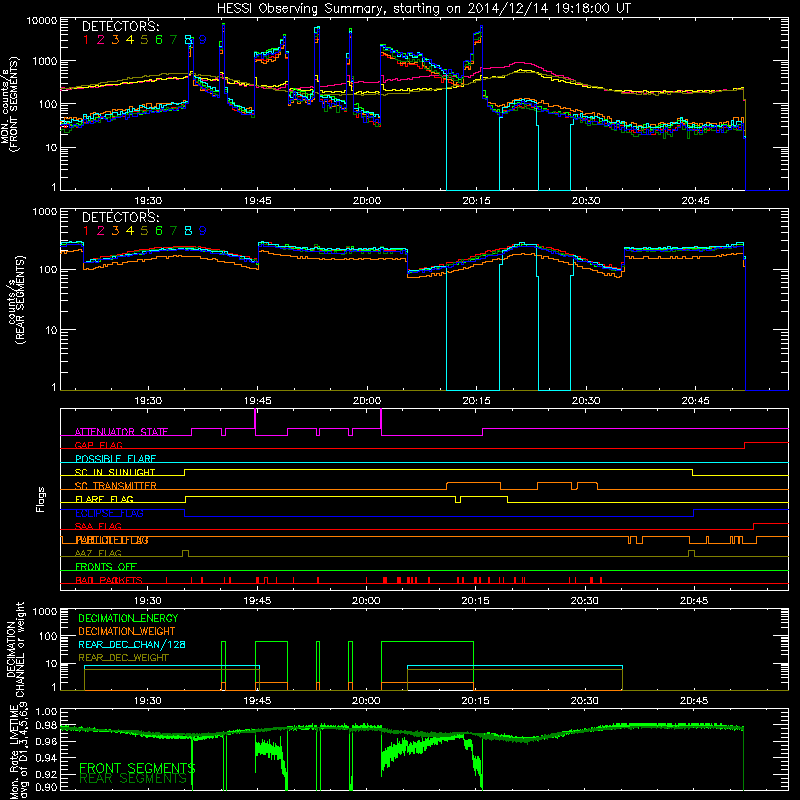
Task: Click 1000 tick on rear segments axis
Action: 45,212
